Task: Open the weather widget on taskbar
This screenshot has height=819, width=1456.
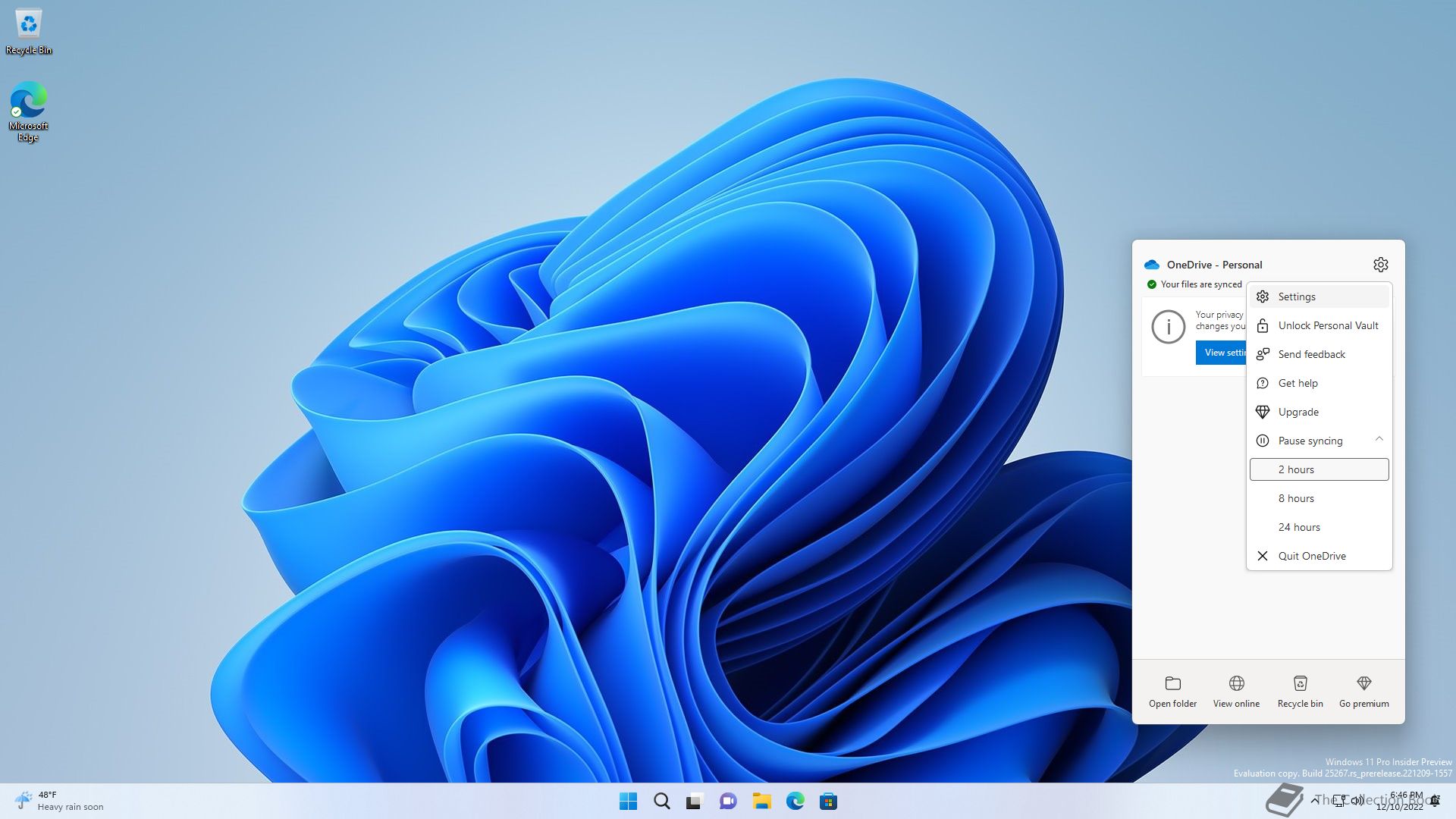Action: (58, 801)
